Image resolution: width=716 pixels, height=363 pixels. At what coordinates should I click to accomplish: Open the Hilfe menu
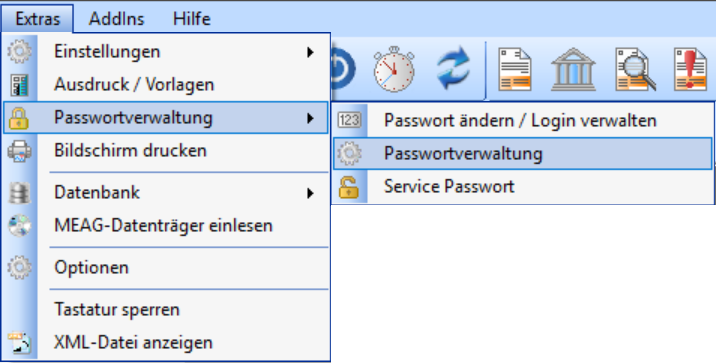pyautogui.click(x=192, y=19)
